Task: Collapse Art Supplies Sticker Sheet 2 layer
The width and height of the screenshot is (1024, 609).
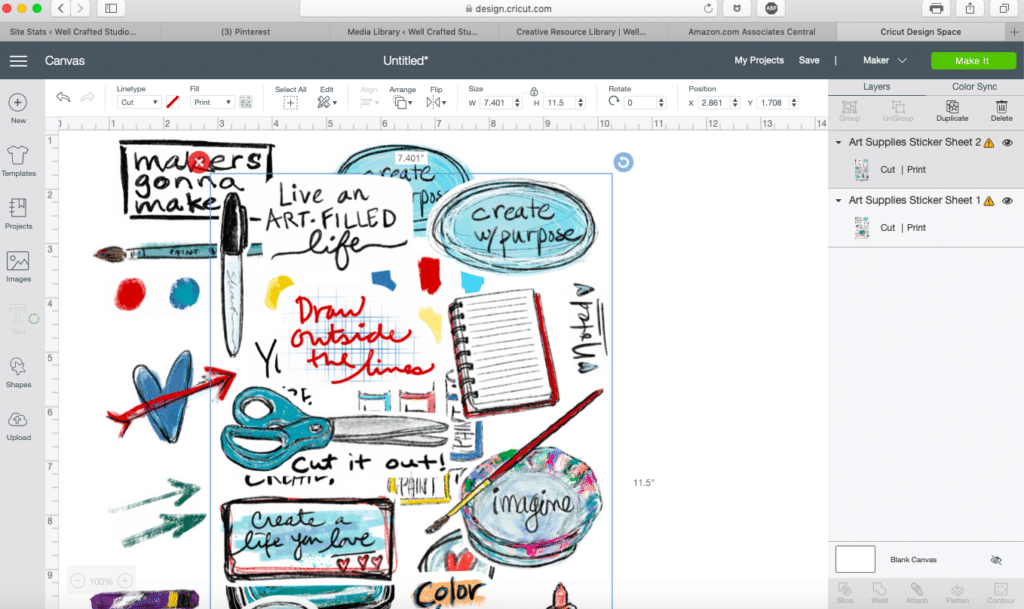Action: [x=839, y=142]
